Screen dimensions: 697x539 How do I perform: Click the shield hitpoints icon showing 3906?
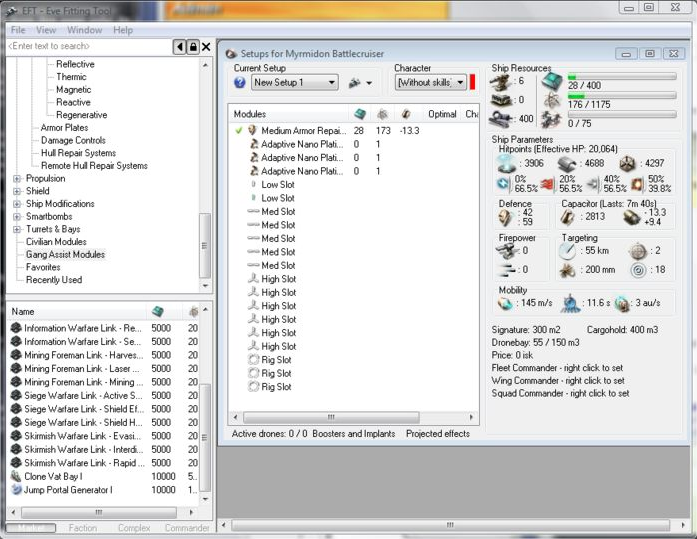[x=506, y=164]
